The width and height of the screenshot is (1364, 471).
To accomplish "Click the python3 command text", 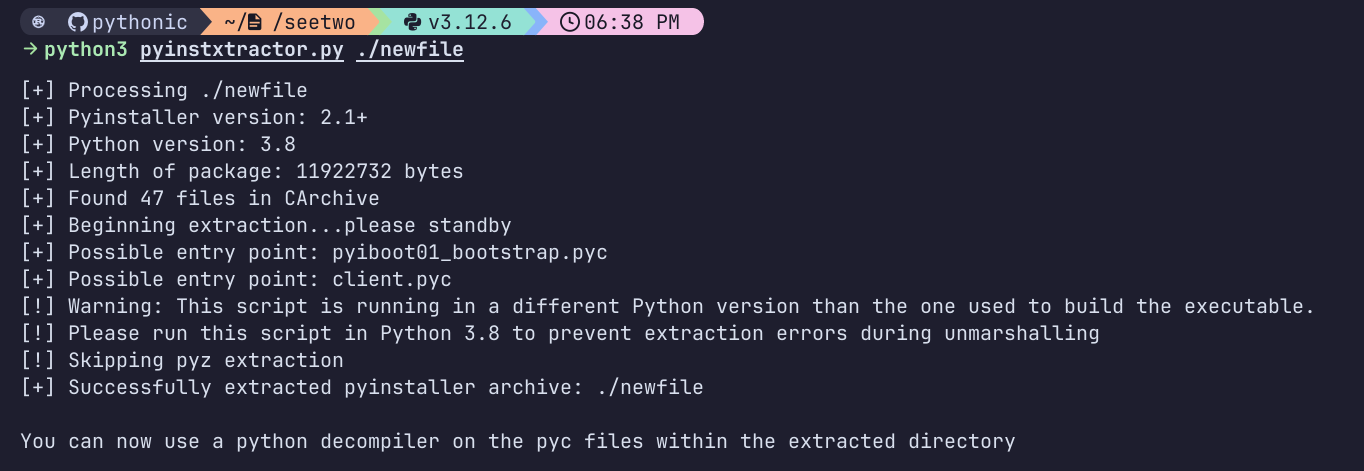I will (x=86, y=49).
